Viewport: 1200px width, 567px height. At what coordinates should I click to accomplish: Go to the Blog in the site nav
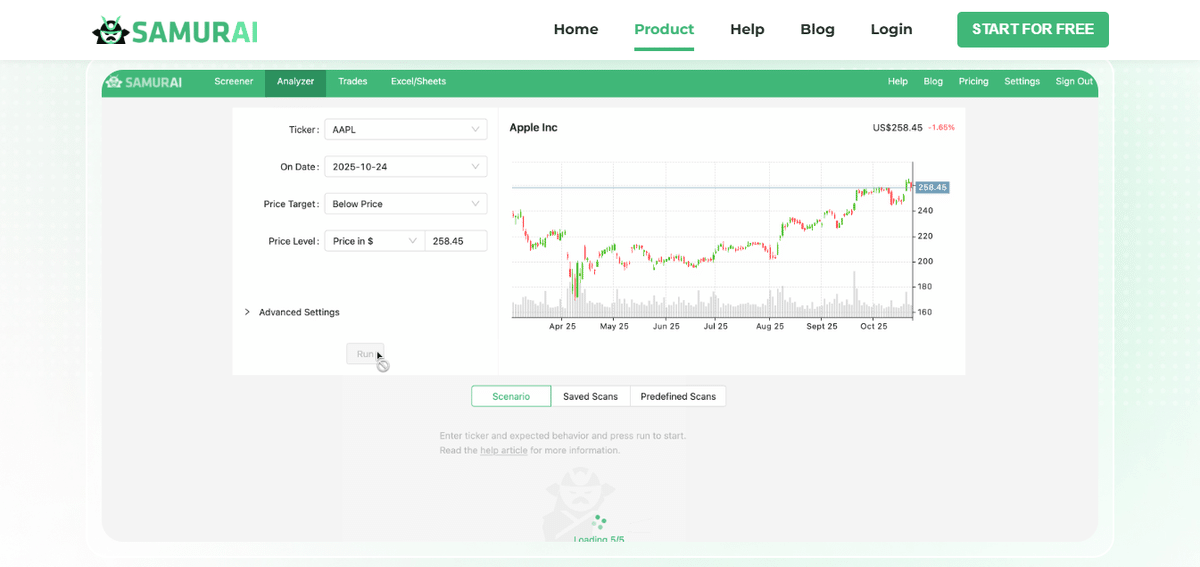(817, 29)
